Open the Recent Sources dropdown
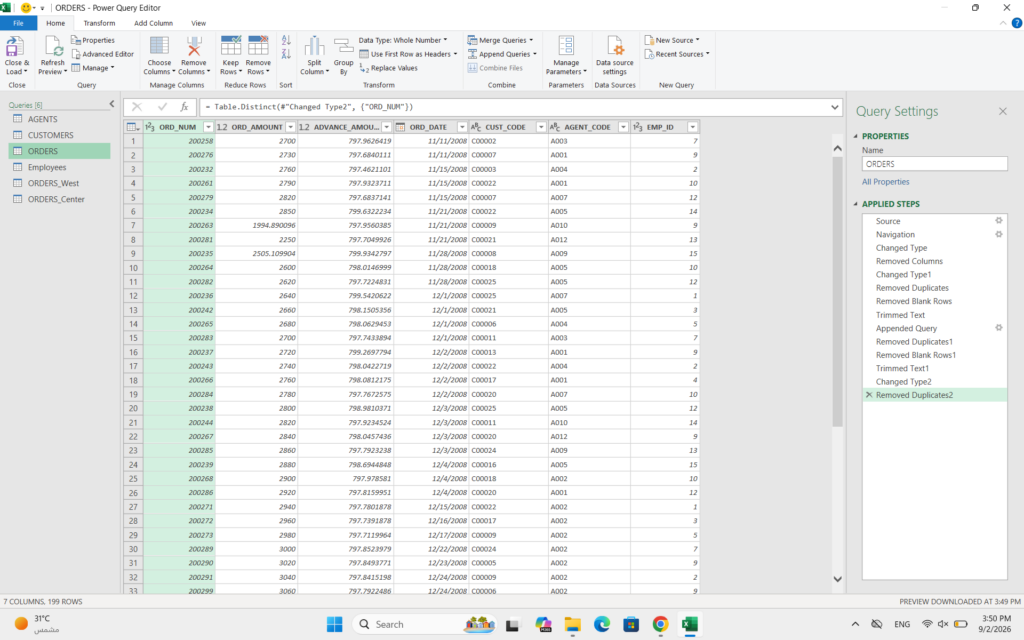This screenshot has height=640, width=1024. 677,54
